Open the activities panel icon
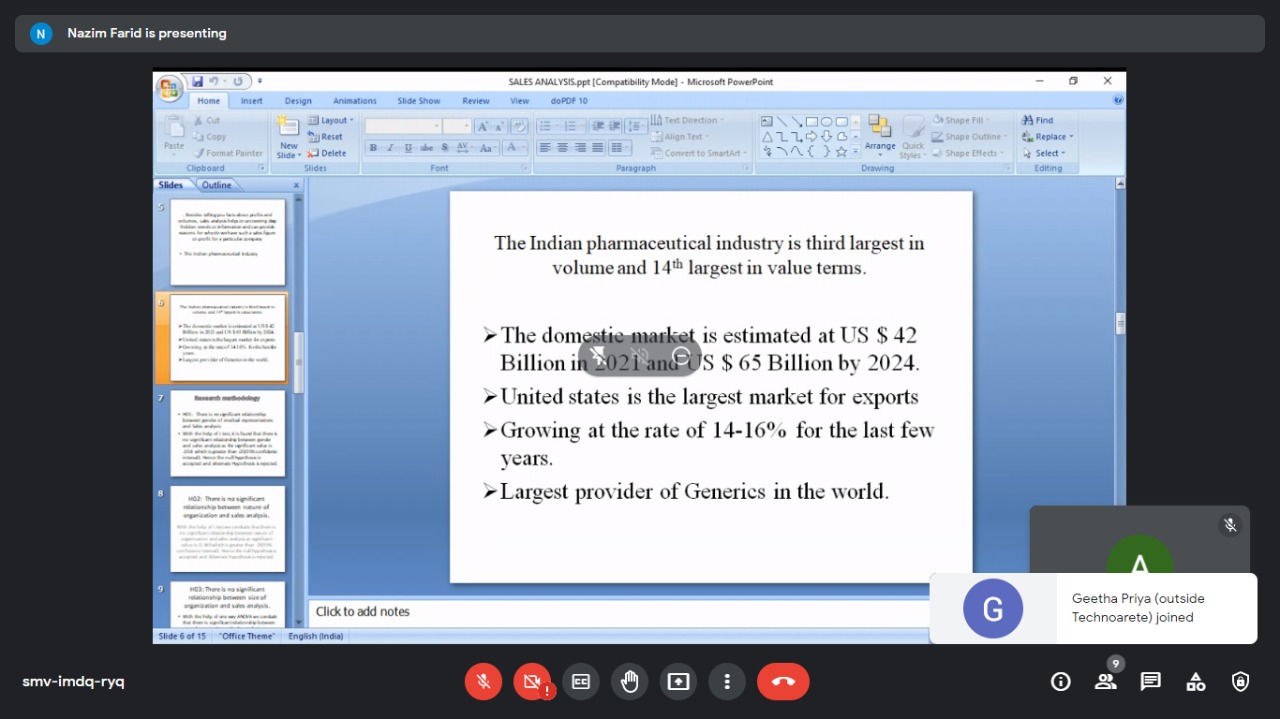 click(1196, 682)
